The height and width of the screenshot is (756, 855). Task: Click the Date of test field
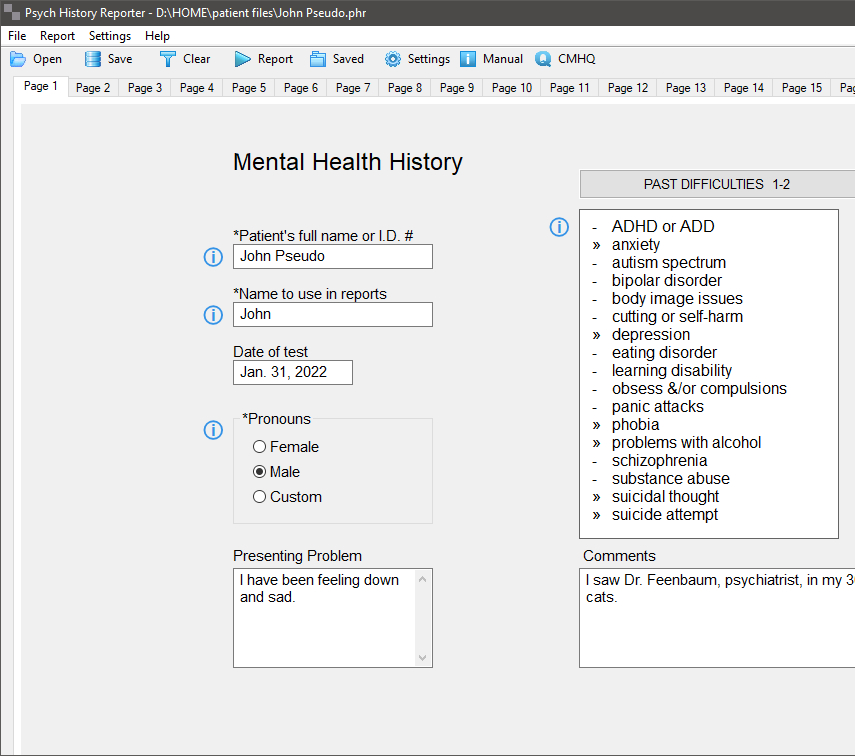pos(292,372)
